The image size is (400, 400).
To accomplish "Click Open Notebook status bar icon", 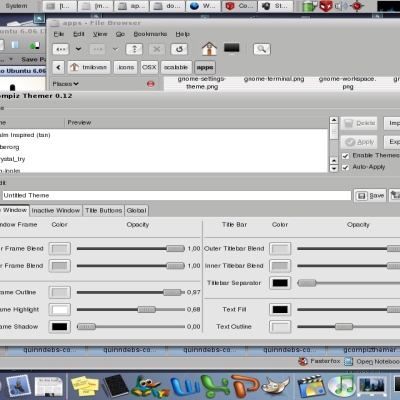I will click(x=348, y=361).
